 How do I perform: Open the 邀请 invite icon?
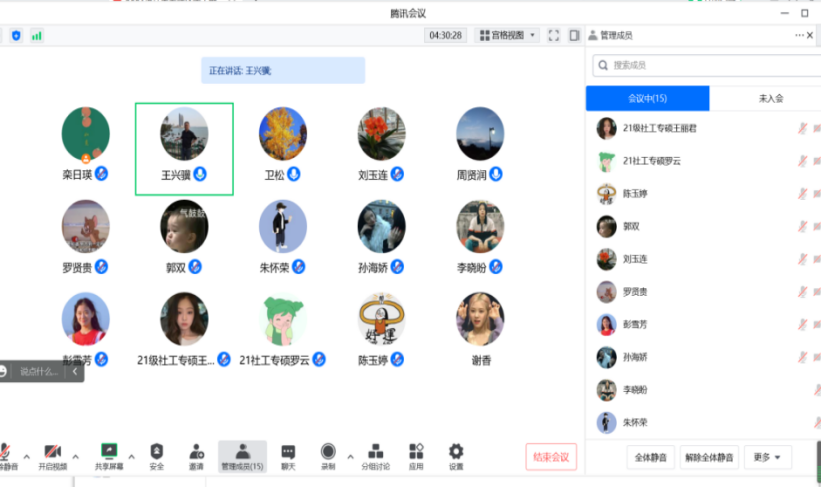pos(196,455)
